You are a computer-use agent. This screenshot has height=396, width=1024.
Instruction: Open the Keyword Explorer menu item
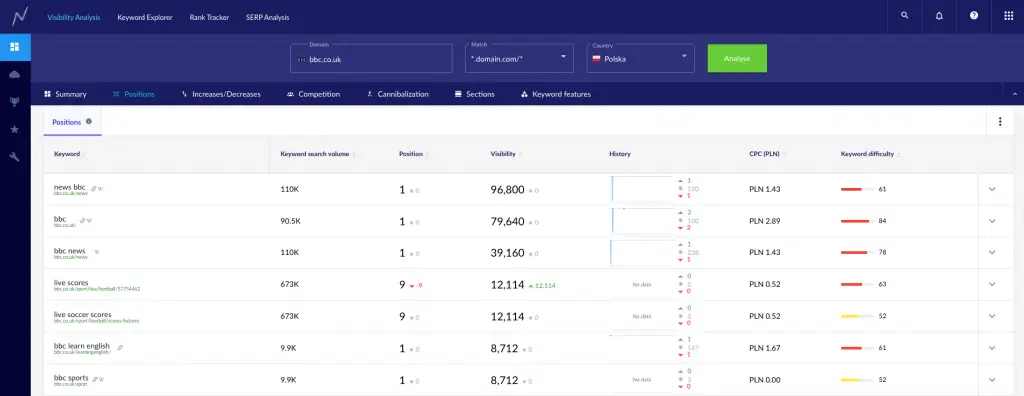tap(145, 18)
